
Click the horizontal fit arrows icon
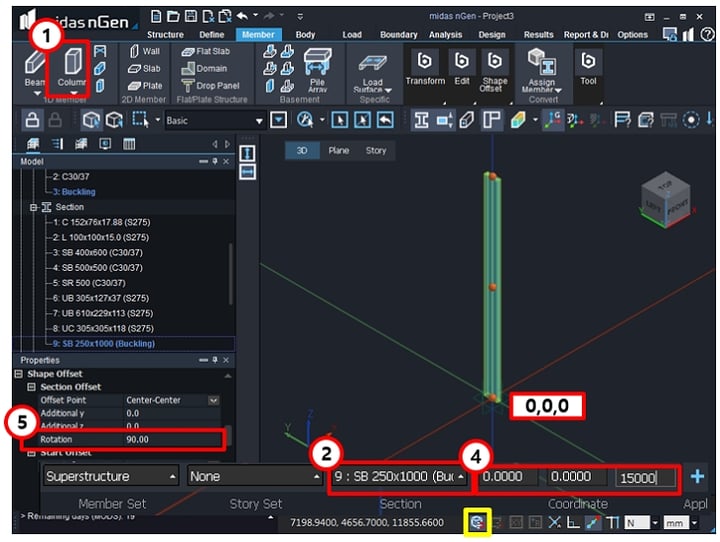tap(248, 172)
